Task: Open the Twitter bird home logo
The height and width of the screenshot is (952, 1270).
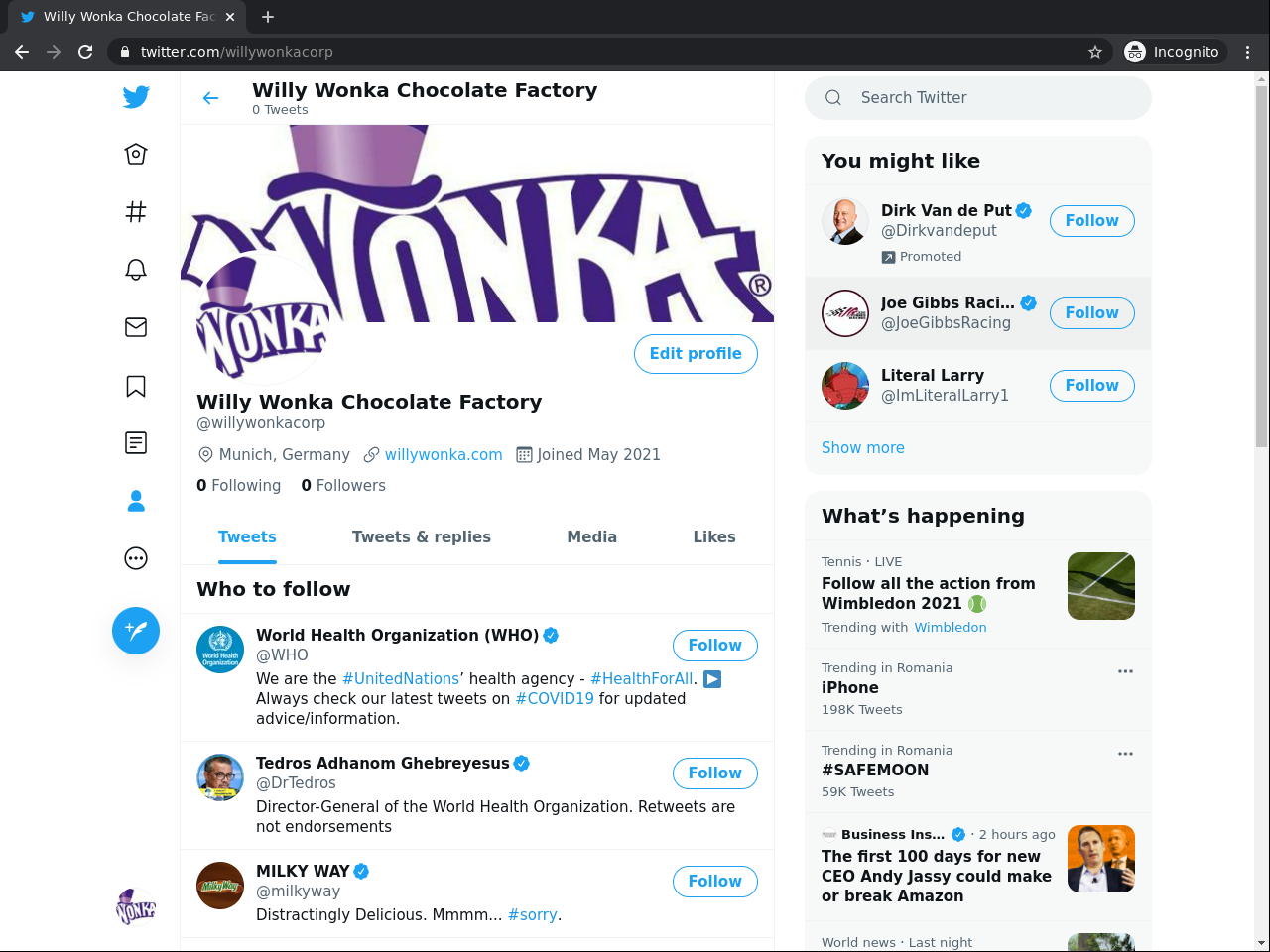Action: coord(136,97)
